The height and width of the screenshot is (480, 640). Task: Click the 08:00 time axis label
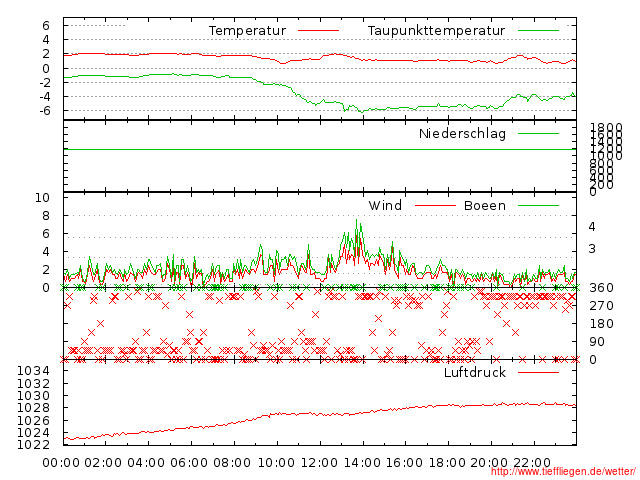pos(232,463)
